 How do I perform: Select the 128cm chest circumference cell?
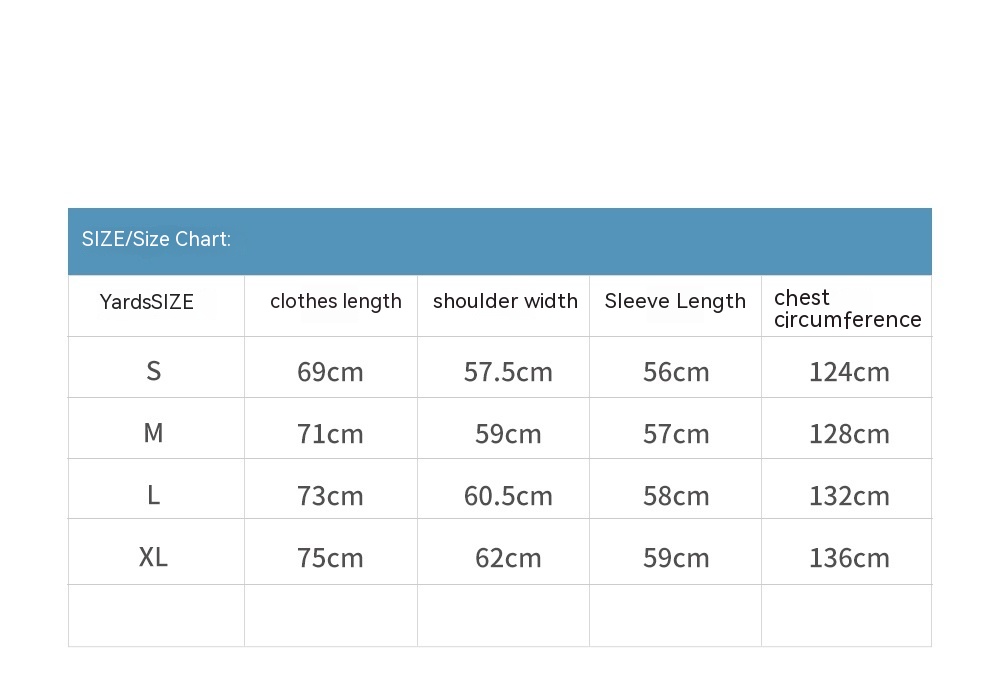coord(849,434)
